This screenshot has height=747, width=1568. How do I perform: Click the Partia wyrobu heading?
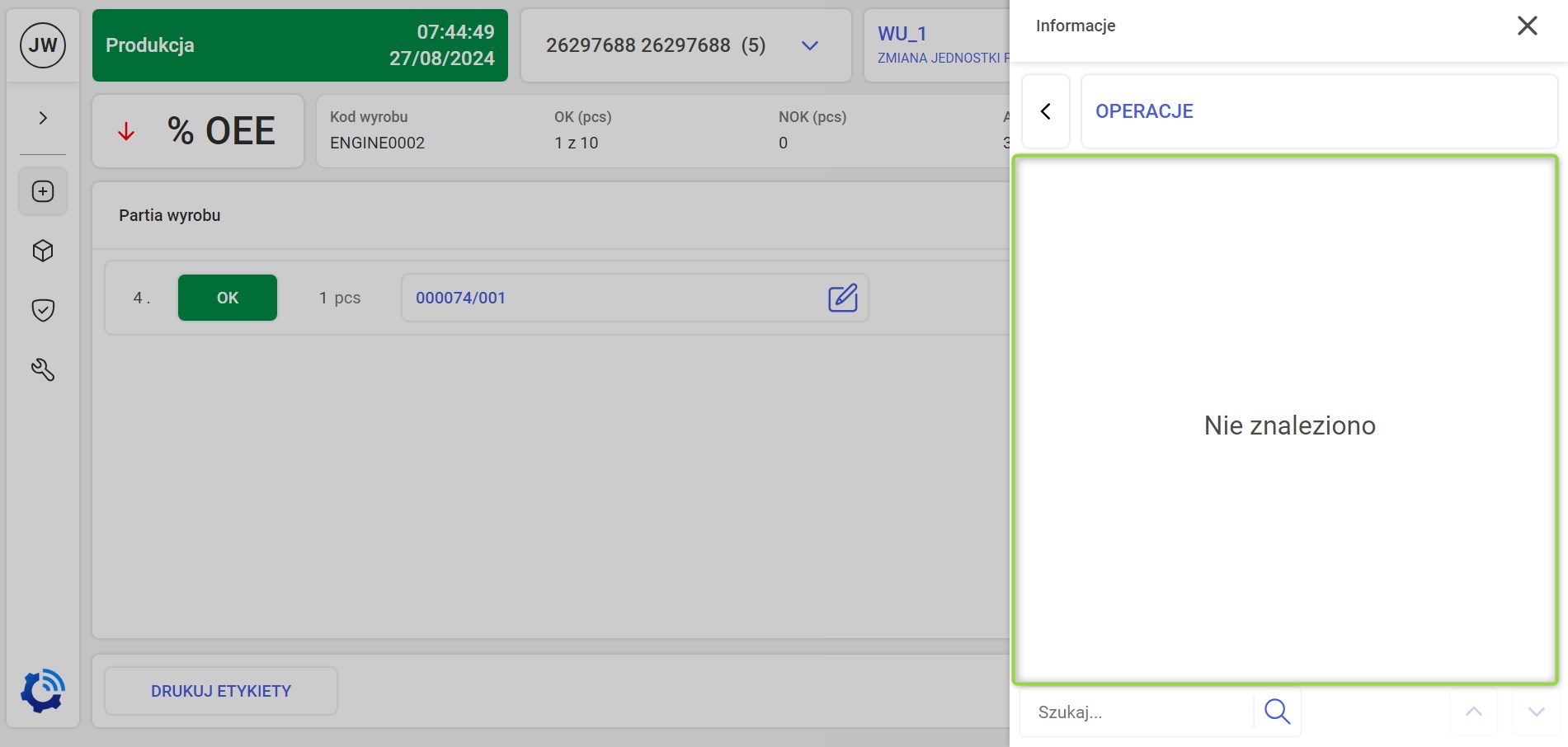pyautogui.click(x=170, y=215)
